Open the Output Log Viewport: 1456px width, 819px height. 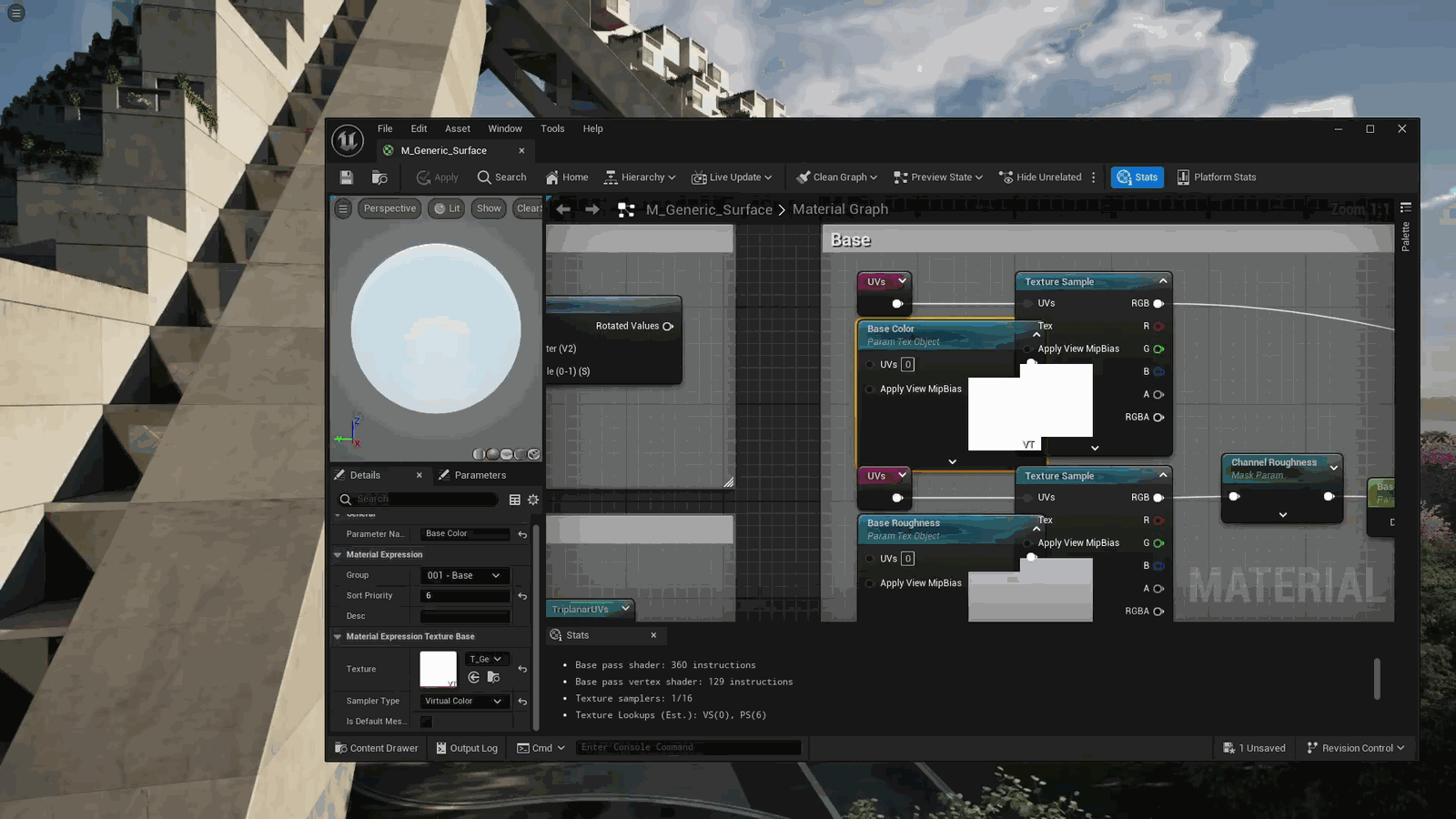click(x=467, y=748)
